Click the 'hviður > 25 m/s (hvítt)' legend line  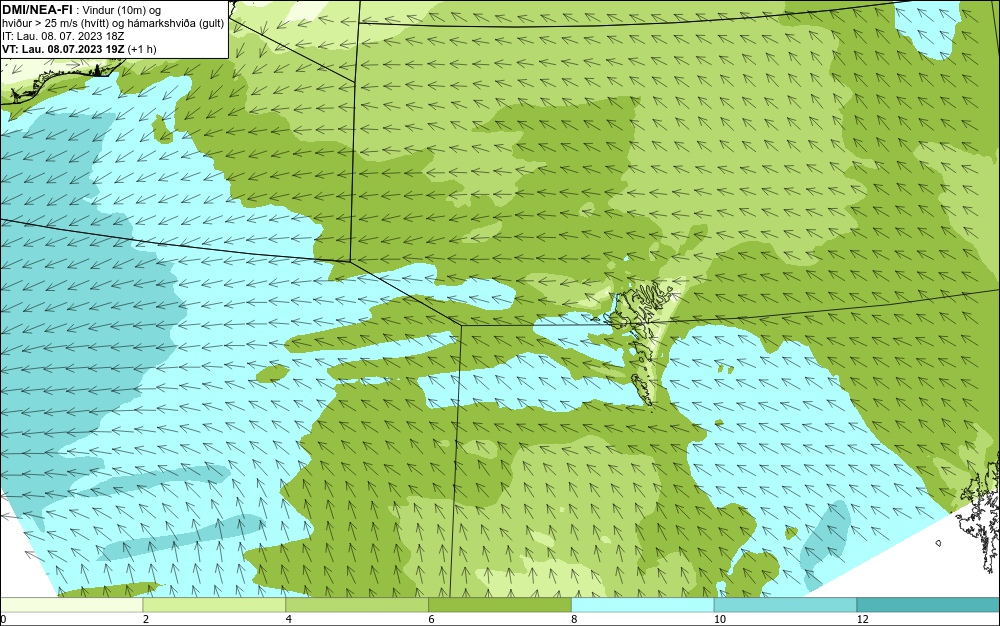click(x=113, y=23)
